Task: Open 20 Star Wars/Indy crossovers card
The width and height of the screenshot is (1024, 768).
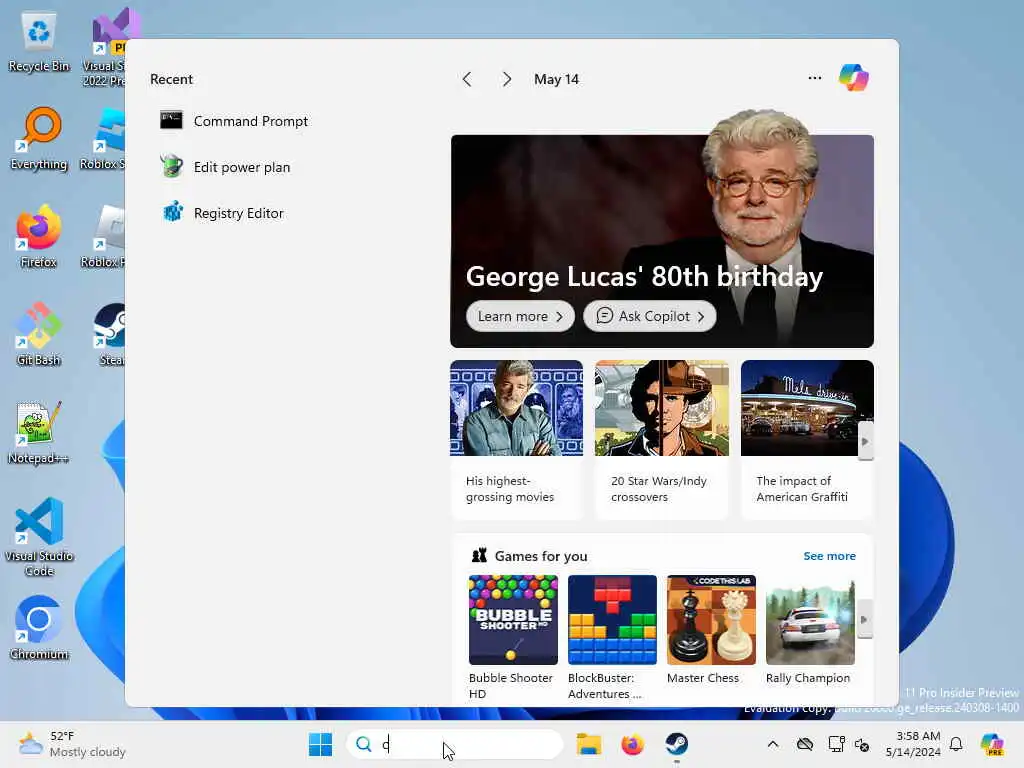Action: pyautogui.click(x=662, y=439)
